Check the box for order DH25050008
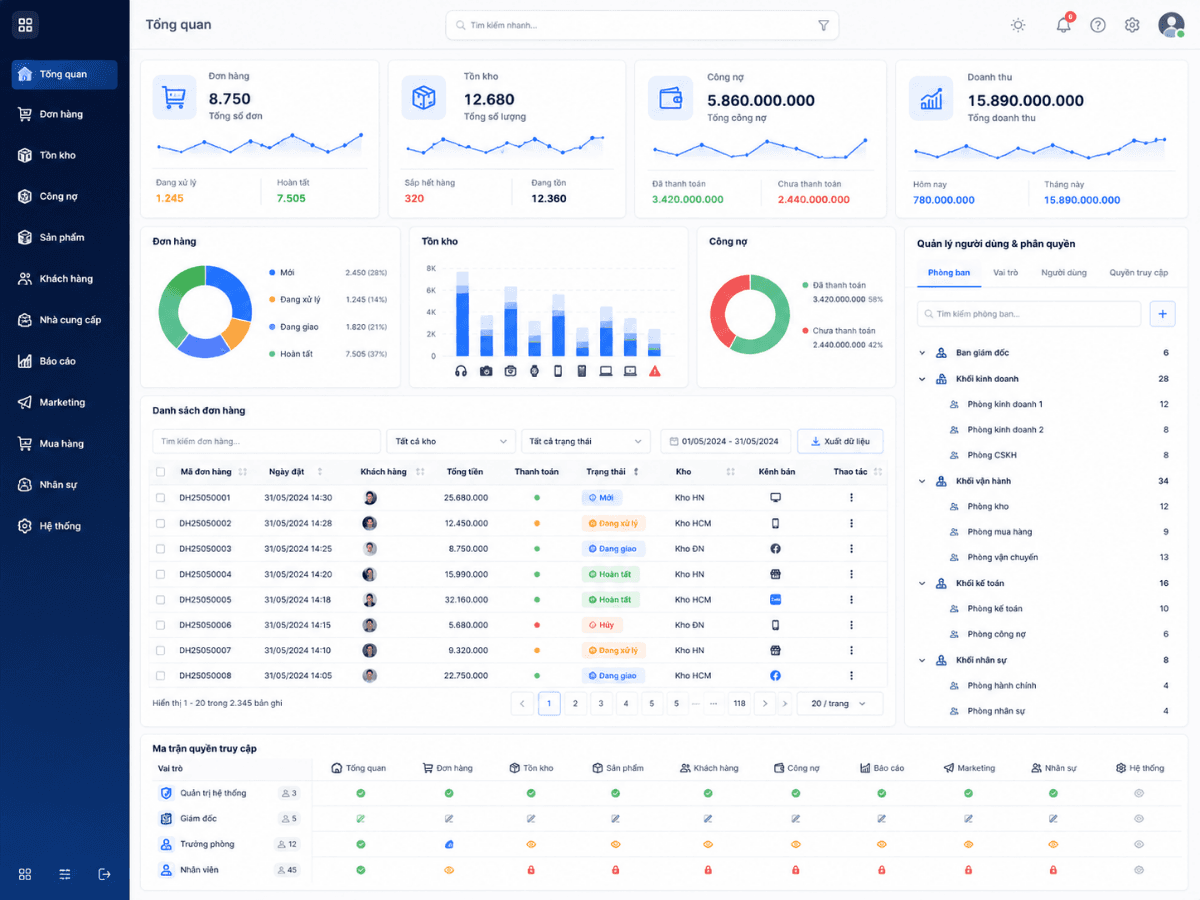Viewport: 1200px width, 900px height. coord(161,676)
